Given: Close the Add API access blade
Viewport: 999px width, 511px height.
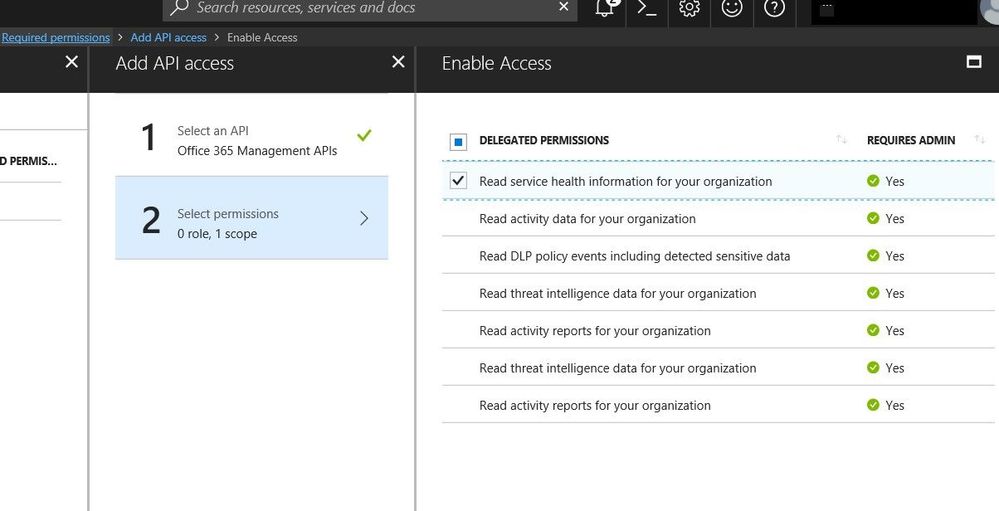Looking at the screenshot, I should 398,62.
